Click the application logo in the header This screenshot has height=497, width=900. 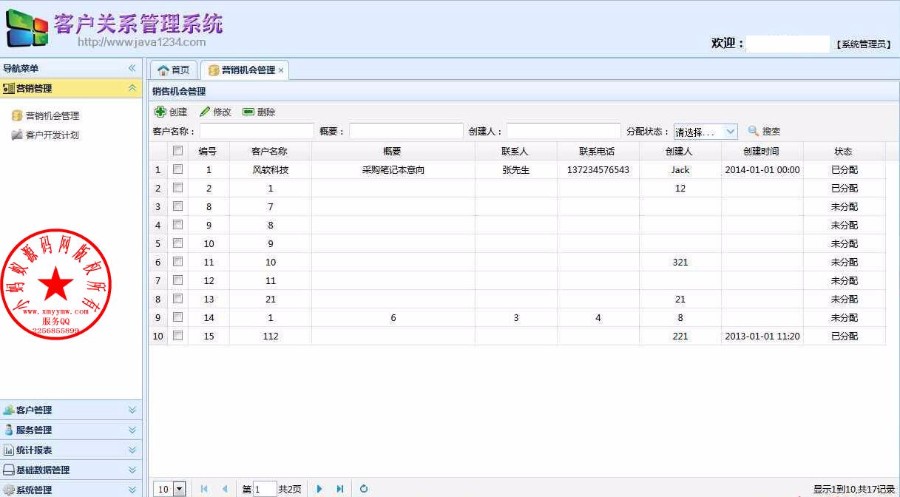(27, 28)
